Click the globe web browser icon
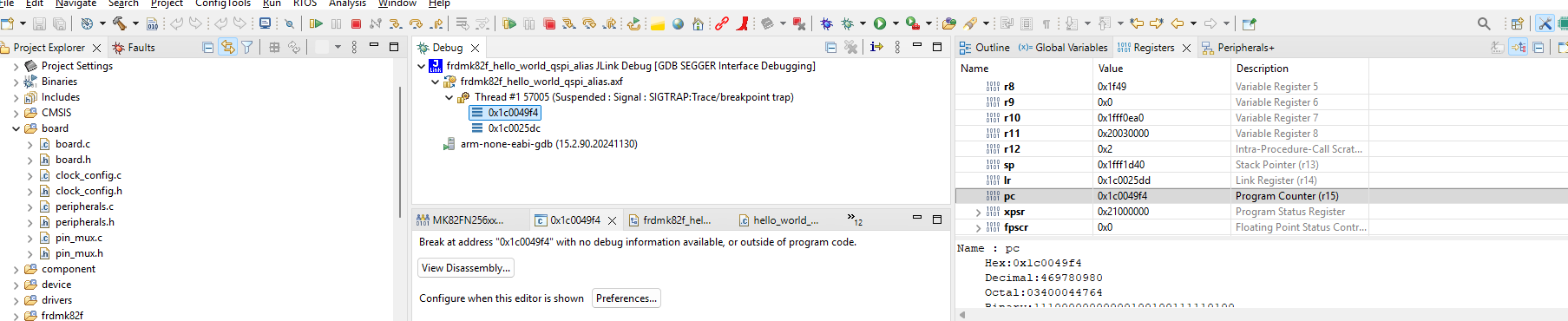Viewport: 1568px width, 321px height. pos(679,23)
